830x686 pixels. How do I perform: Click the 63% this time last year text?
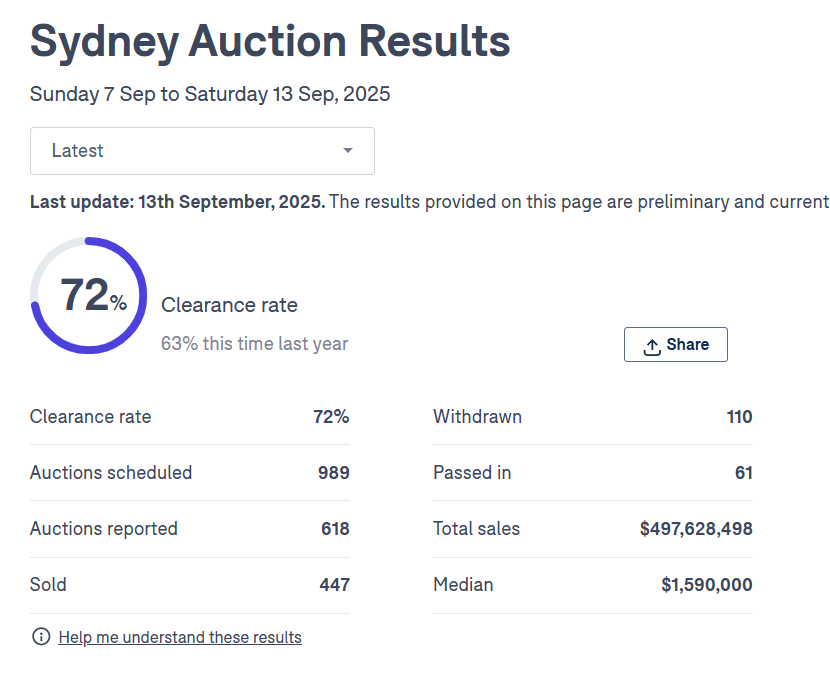tap(255, 344)
